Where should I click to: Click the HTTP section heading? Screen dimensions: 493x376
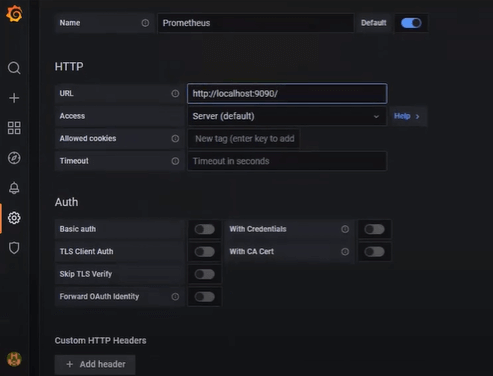69,67
